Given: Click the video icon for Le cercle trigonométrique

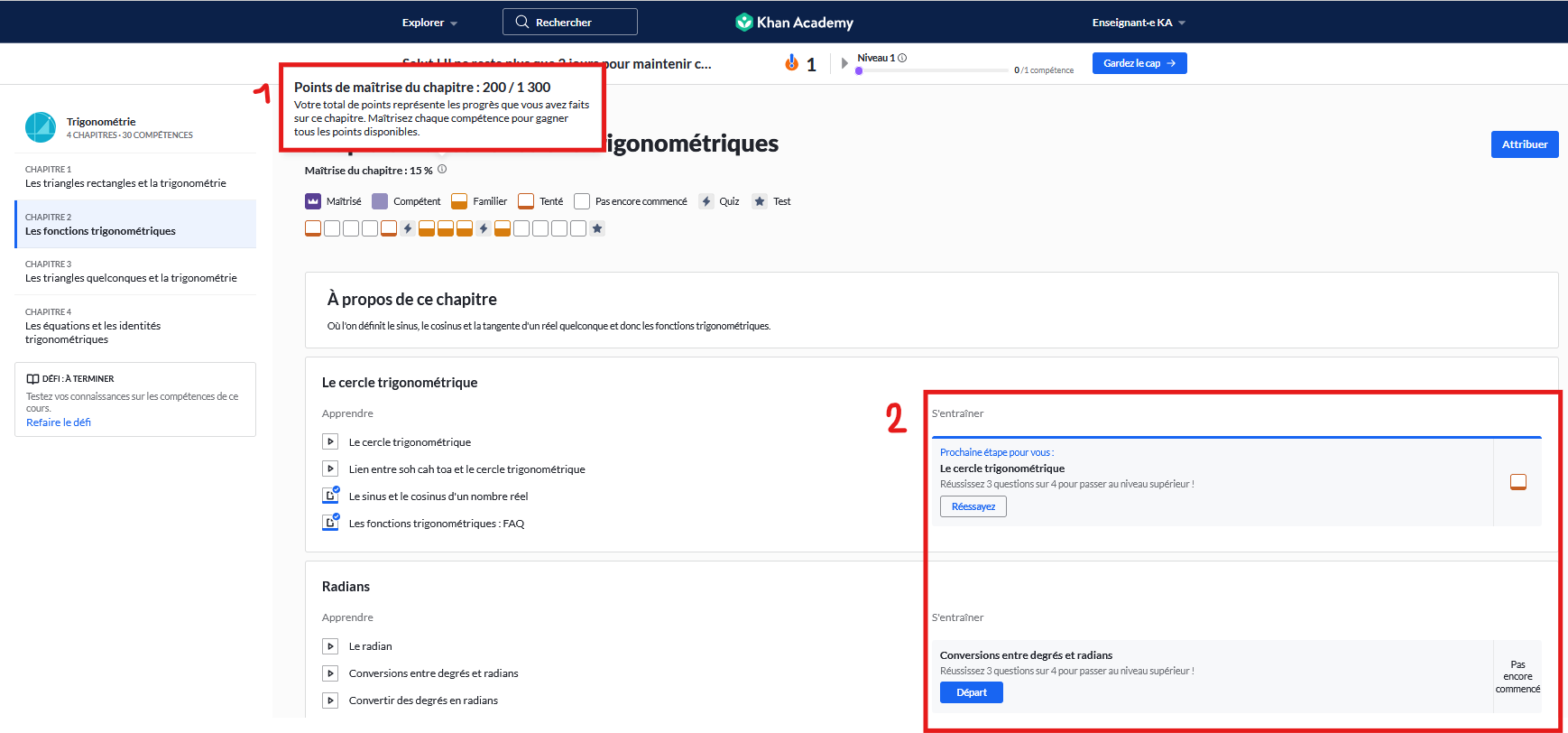Looking at the screenshot, I should [330, 441].
